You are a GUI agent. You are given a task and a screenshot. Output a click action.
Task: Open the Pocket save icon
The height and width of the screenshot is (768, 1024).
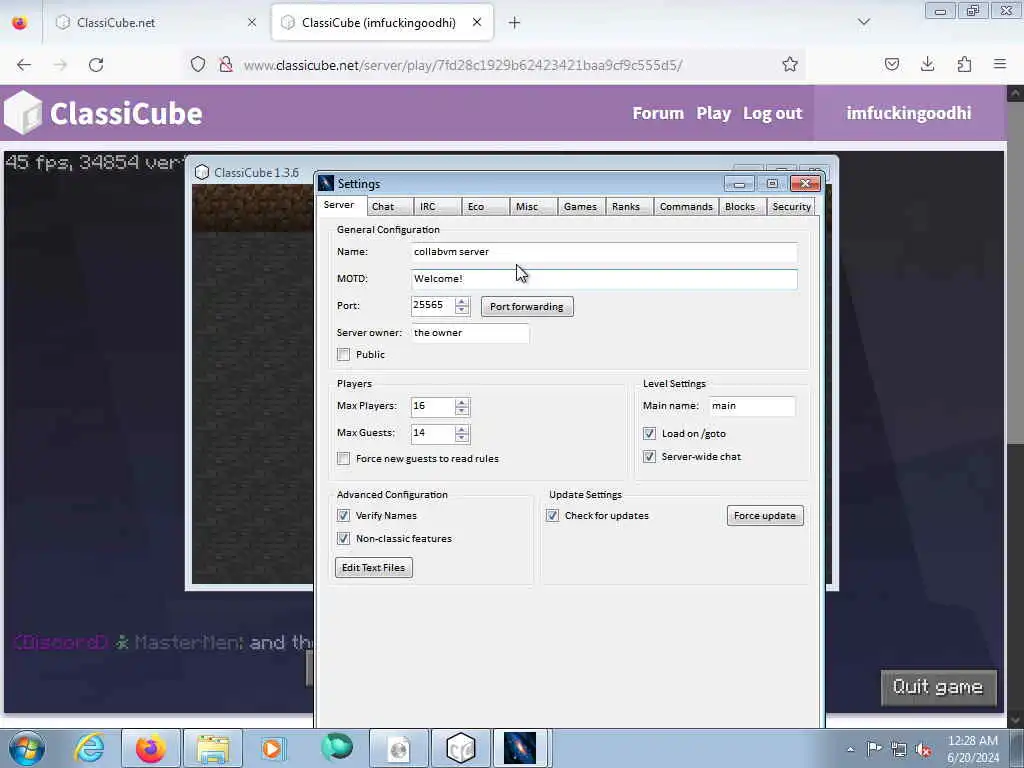pos(891,64)
